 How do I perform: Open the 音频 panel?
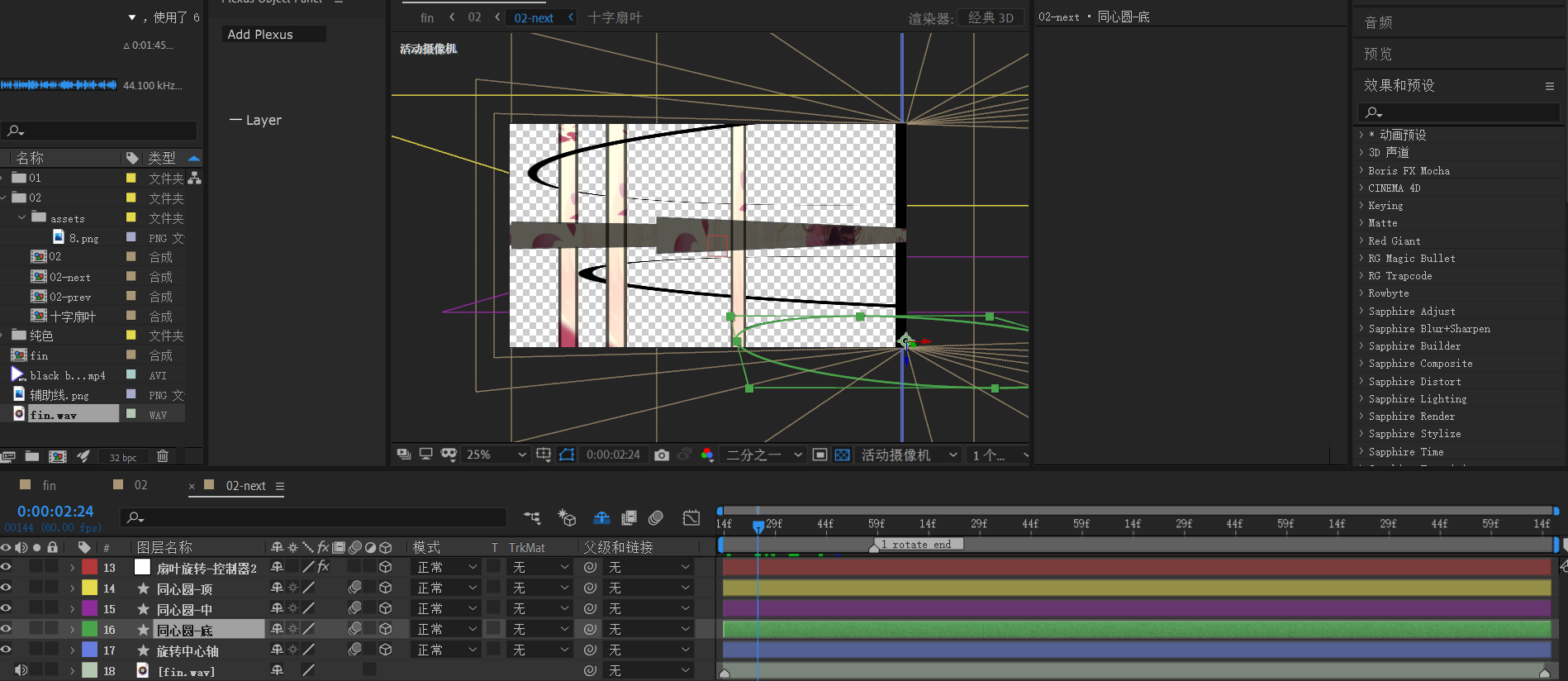(1378, 22)
